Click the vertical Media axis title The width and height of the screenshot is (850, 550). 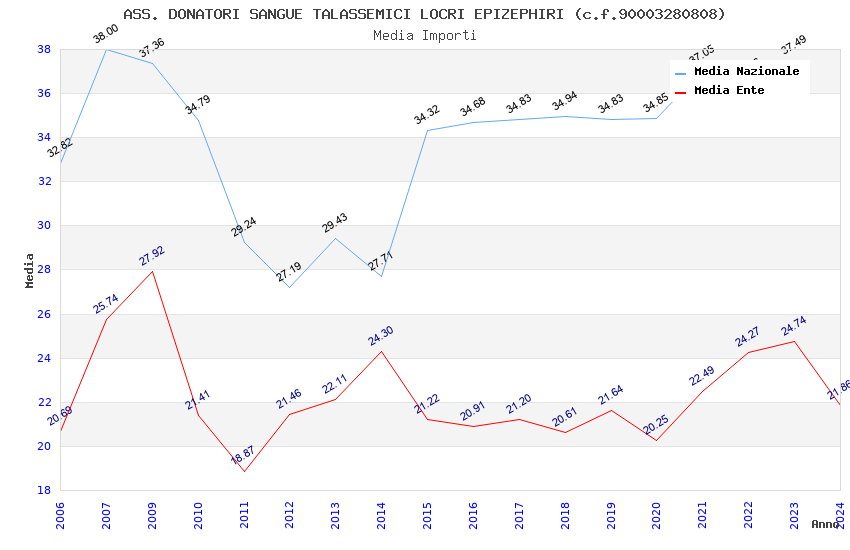(x=29, y=270)
